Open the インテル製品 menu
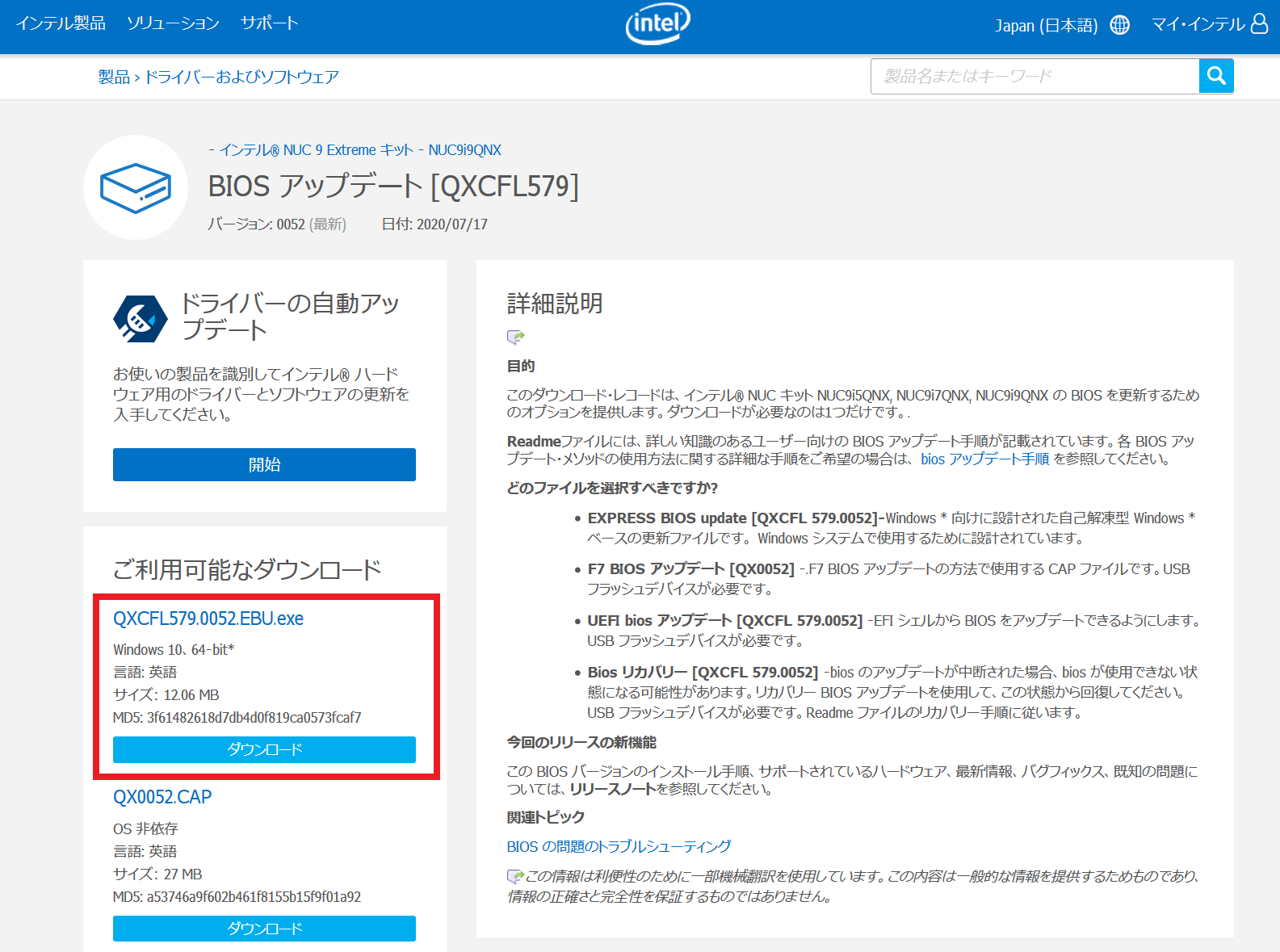The width and height of the screenshot is (1280, 952). [x=61, y=23]
